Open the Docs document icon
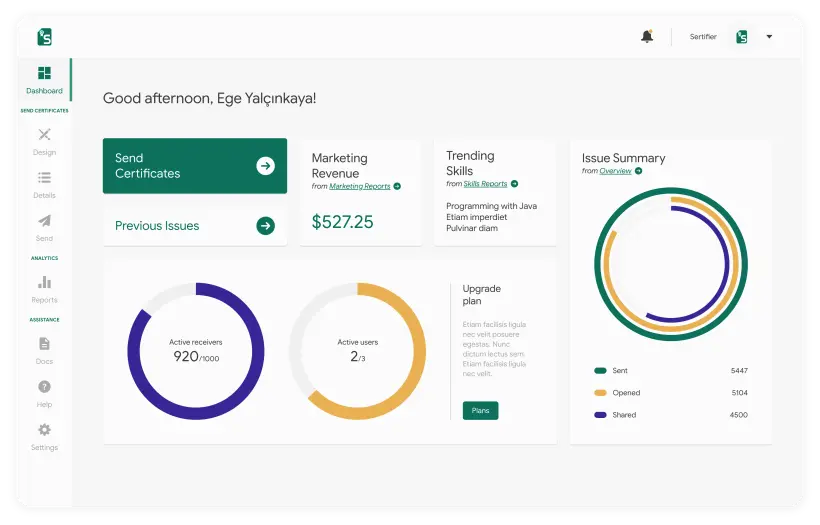 (44, 344)
